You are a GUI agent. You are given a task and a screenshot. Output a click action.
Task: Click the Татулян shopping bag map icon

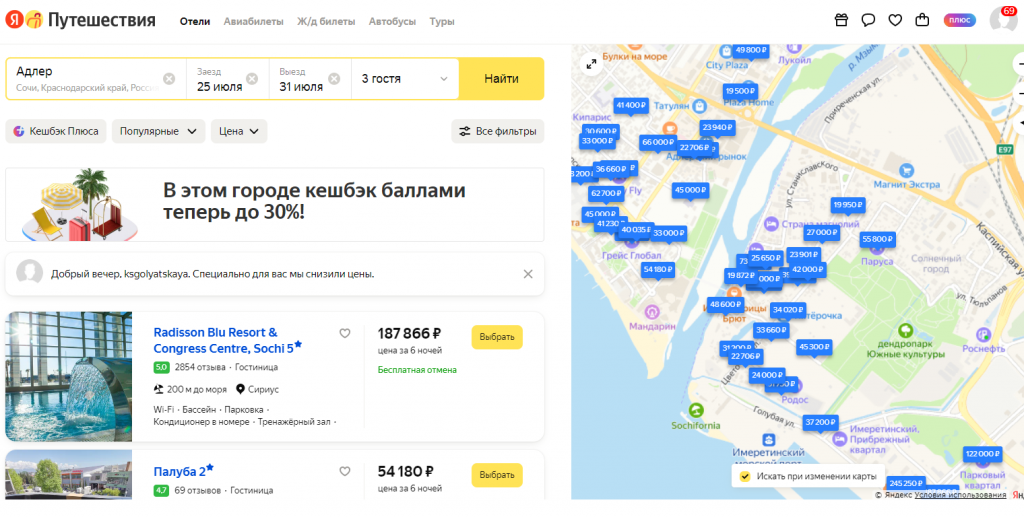coord(699,105)
